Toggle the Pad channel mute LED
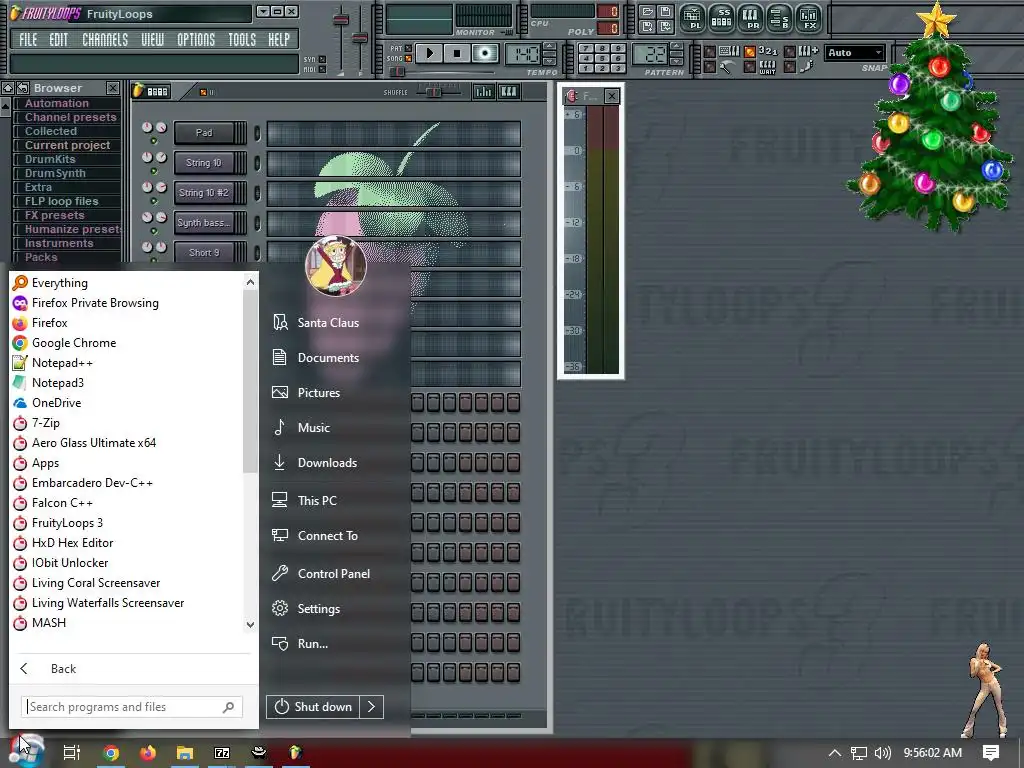Image resolution: width=1024 pixels, height=768 pixels. click(x=153, y=141)
